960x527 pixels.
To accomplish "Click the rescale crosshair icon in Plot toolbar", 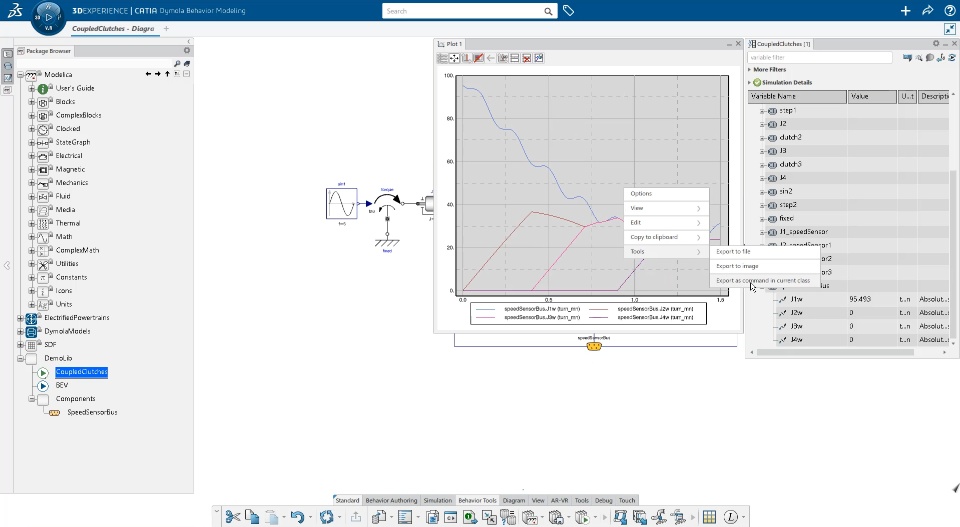I will [454, 58].
